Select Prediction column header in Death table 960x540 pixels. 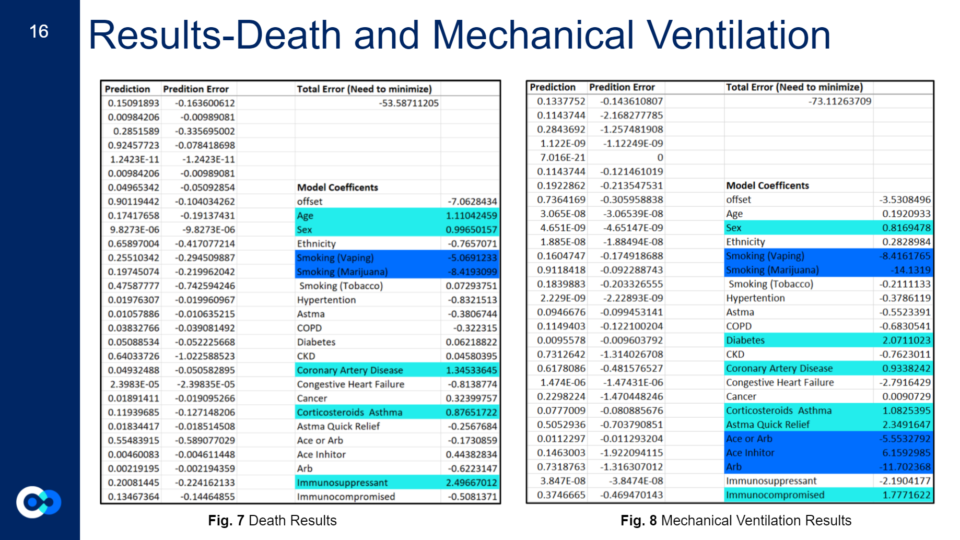[x=128, y=89]
